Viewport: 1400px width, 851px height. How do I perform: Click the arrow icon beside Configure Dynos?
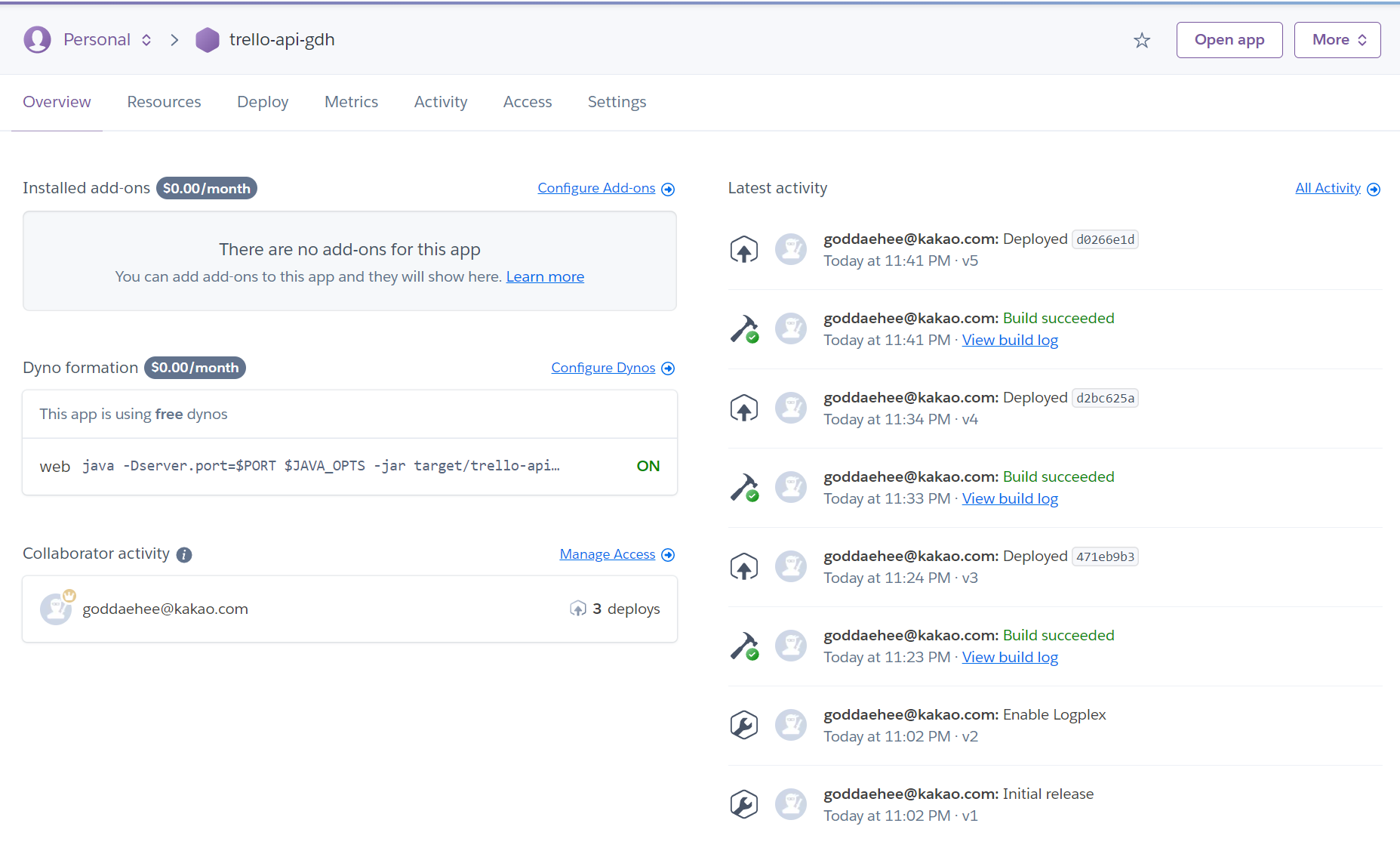(668, 368)
